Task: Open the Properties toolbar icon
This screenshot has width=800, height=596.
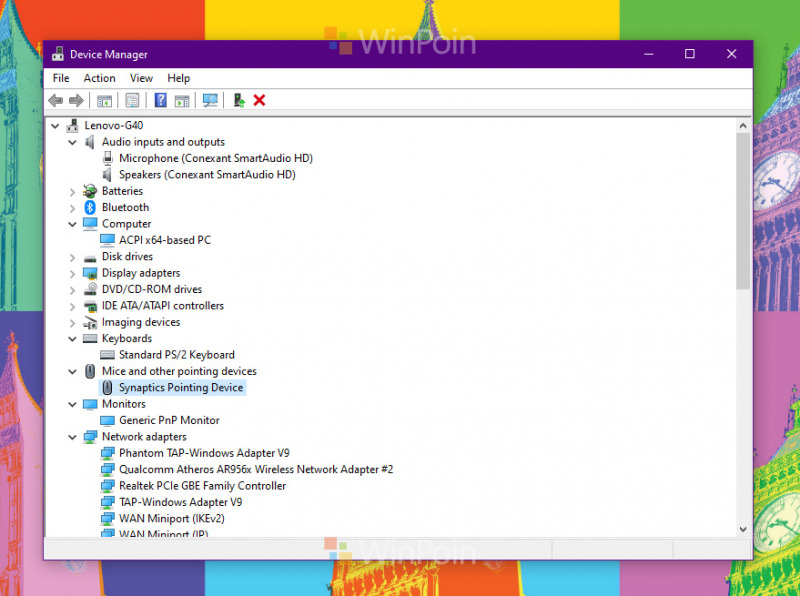Action: point(132,101)
